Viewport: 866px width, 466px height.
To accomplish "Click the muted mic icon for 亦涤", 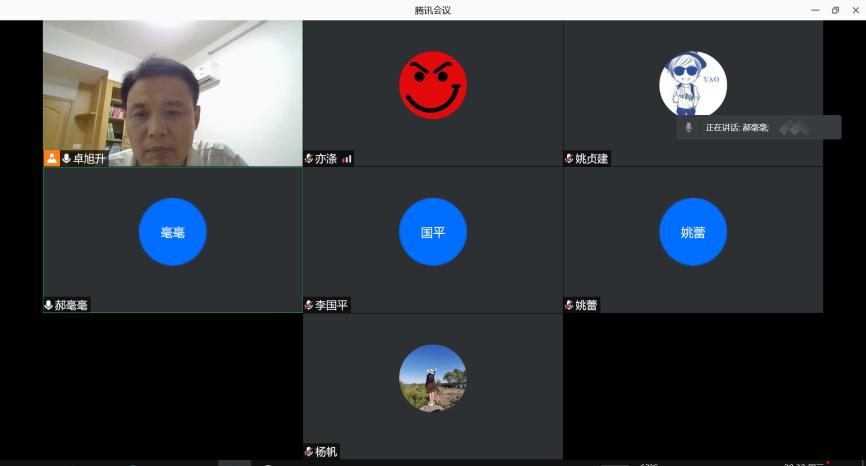I will (x=309, y=158).
